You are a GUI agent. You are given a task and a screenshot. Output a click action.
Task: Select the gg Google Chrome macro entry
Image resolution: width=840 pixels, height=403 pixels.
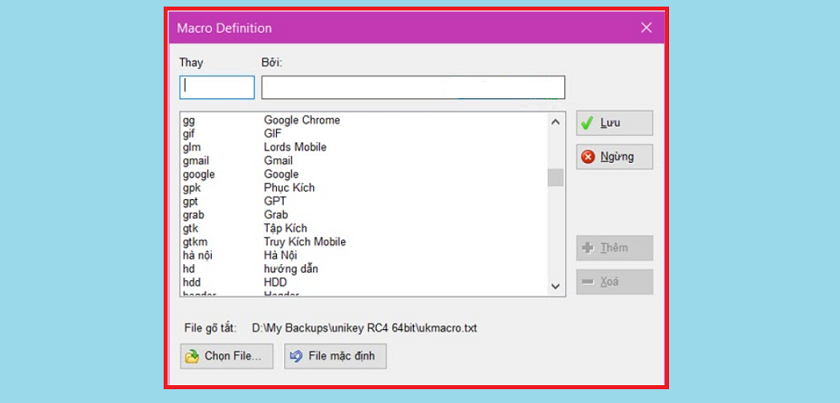[300, 120]
